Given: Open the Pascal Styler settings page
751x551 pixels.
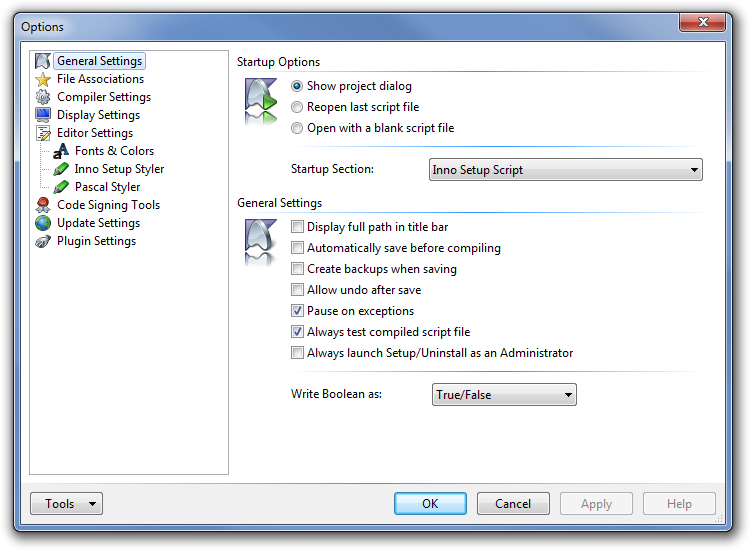Looking at the screenshot, I should click(x=107, y=187).
